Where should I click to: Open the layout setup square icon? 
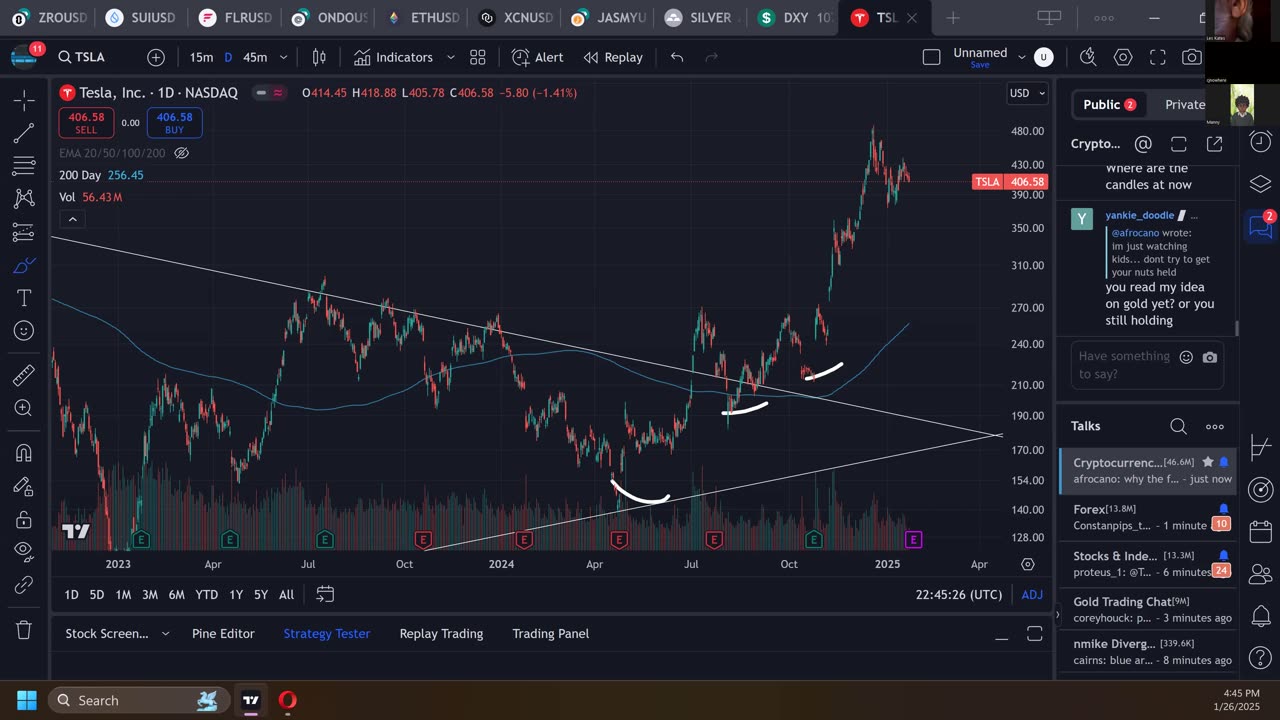coord(931,57)
